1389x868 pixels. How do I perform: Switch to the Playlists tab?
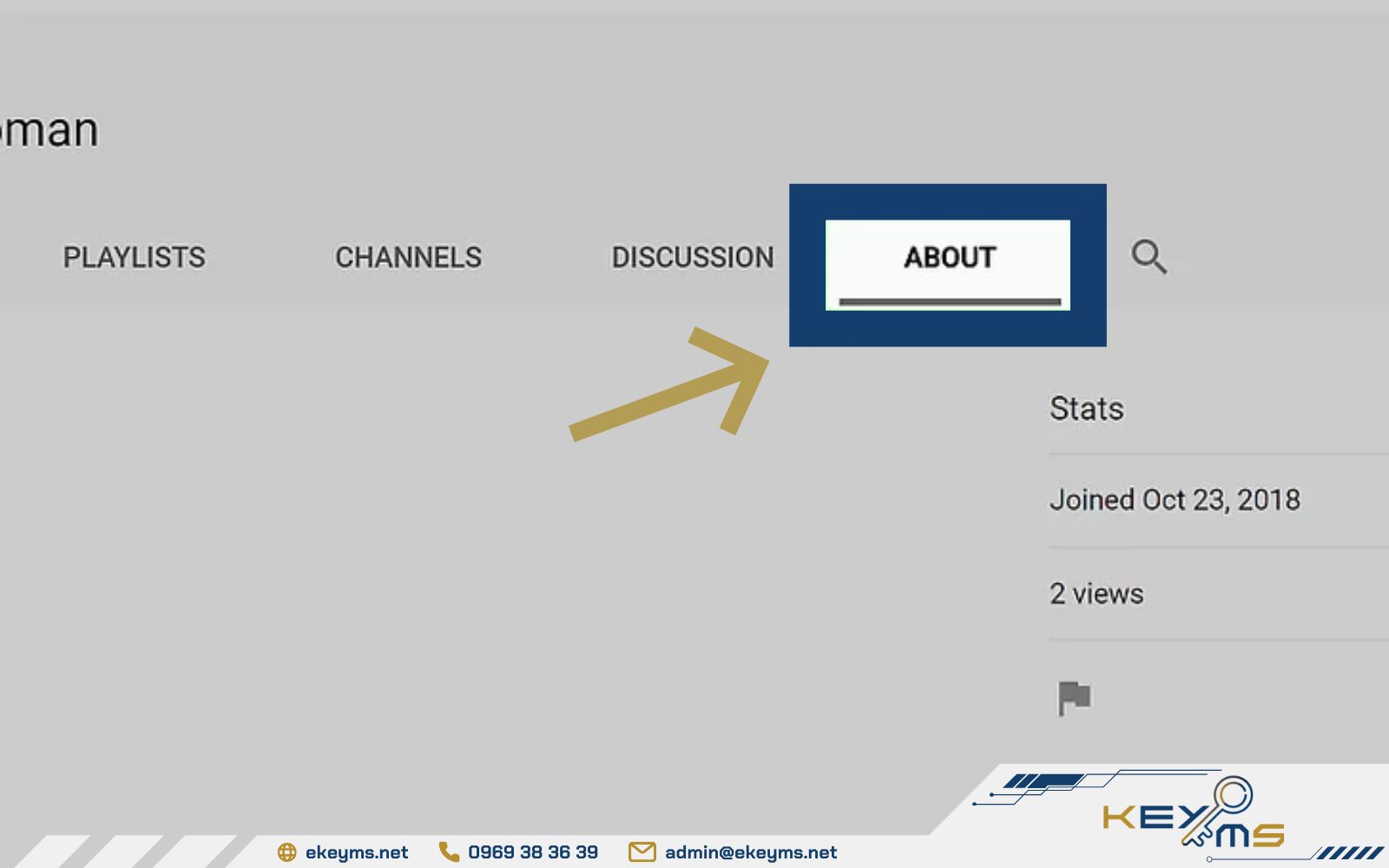[134, 257]
